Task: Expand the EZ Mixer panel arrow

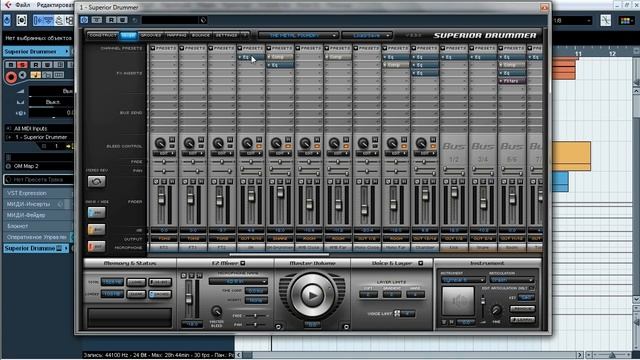Action: pos(243,263)
